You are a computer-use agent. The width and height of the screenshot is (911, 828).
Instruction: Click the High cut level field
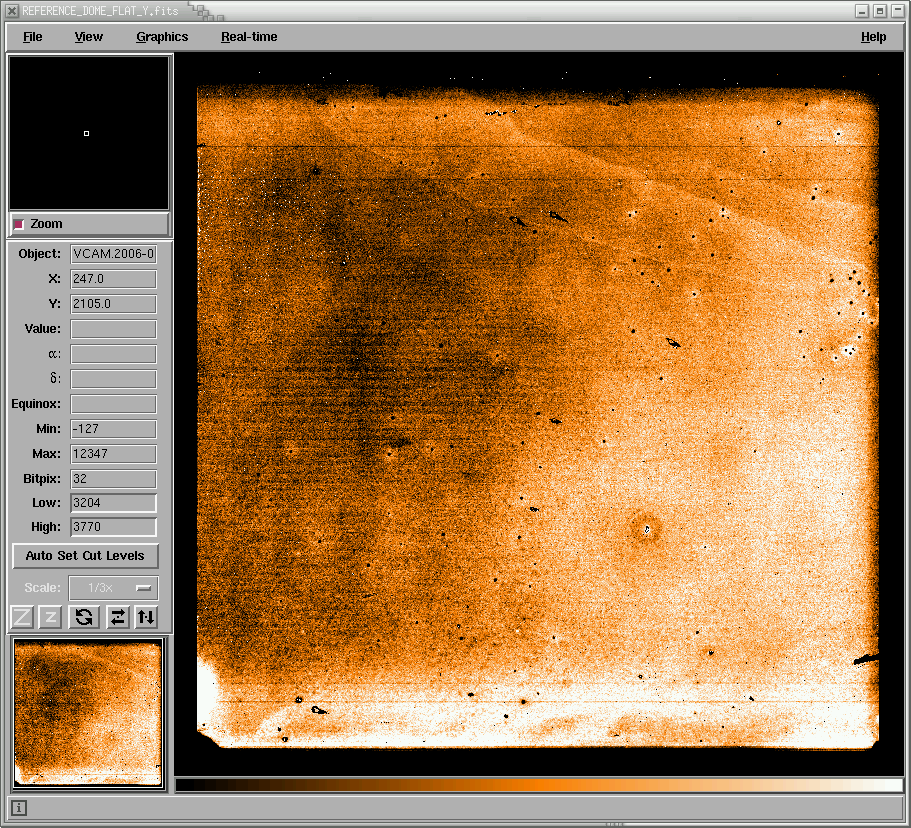[x=113, y=527]
